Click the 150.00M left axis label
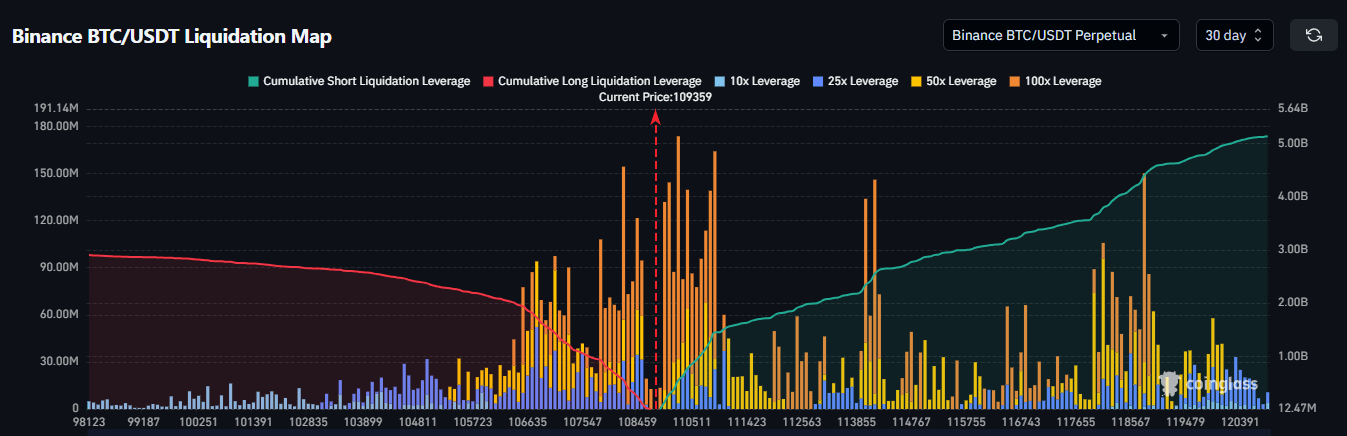The width and height of the screenshot is (1347, 436). click(57, 173)
